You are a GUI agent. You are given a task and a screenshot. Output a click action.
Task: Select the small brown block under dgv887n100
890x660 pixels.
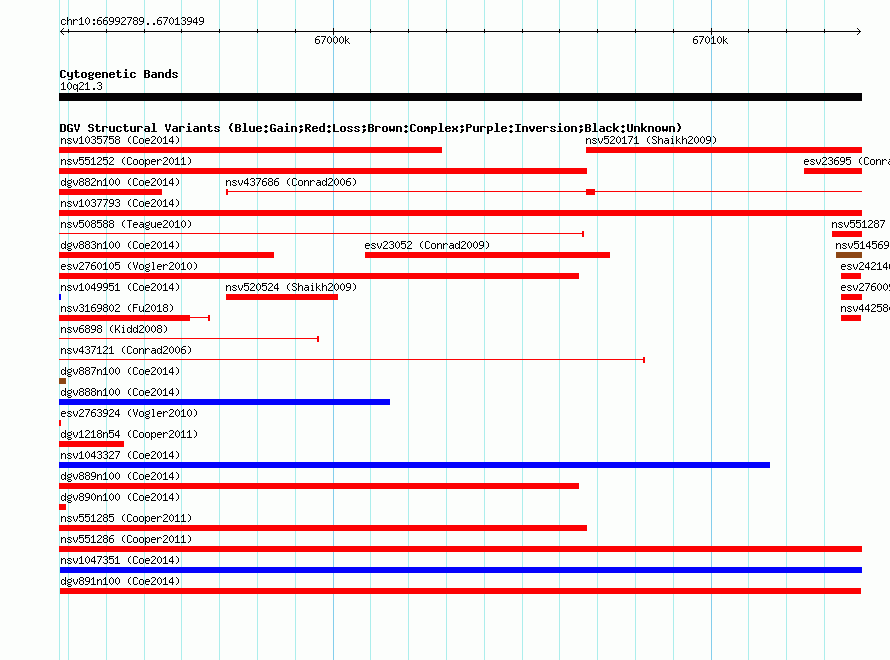[x=62, y=381]
